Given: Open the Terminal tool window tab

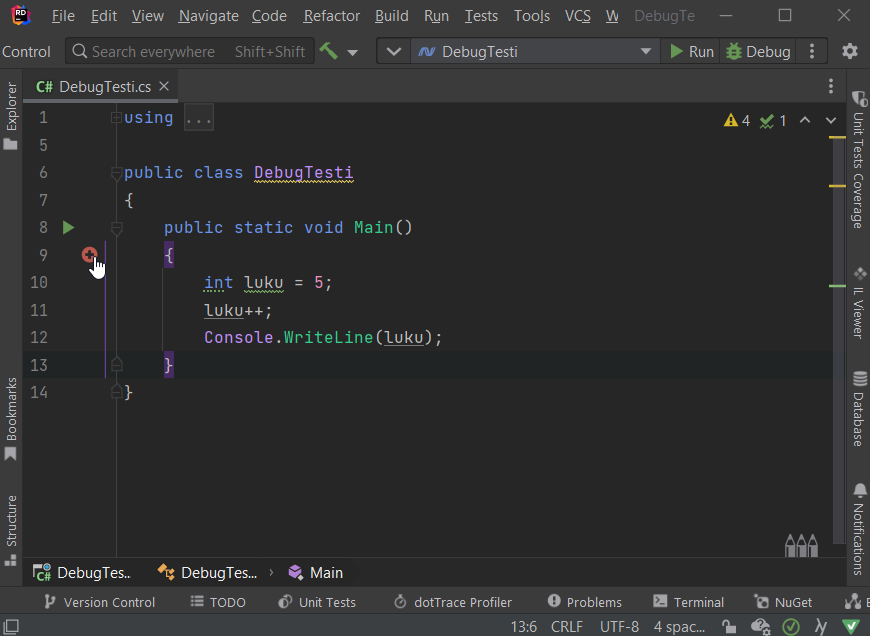Looking at the screenshot, I should coord(688,602).
